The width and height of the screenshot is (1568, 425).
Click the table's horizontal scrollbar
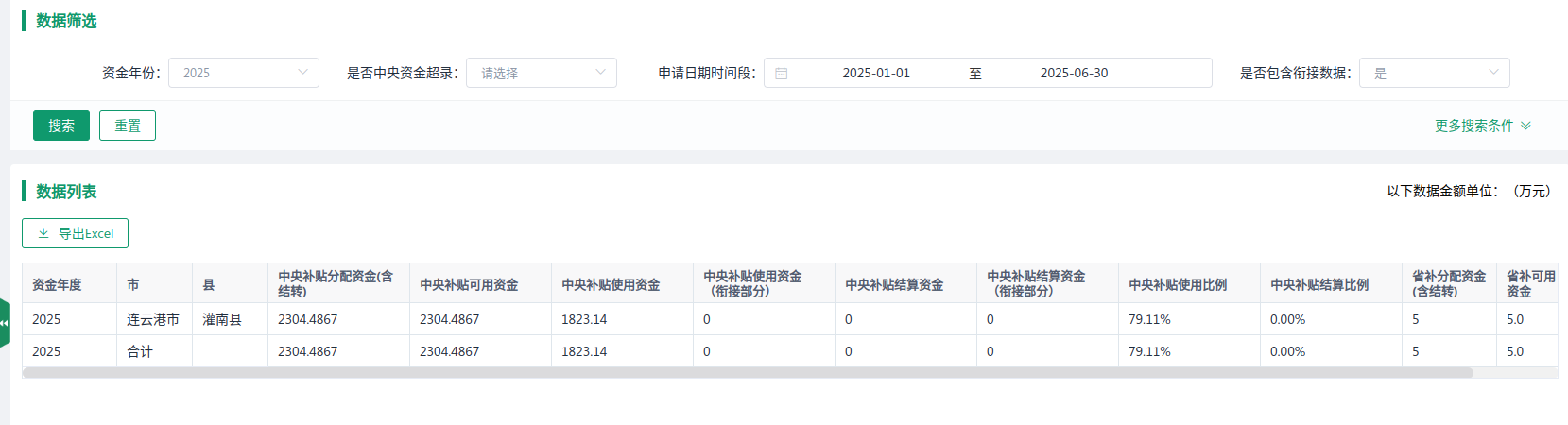747,373
